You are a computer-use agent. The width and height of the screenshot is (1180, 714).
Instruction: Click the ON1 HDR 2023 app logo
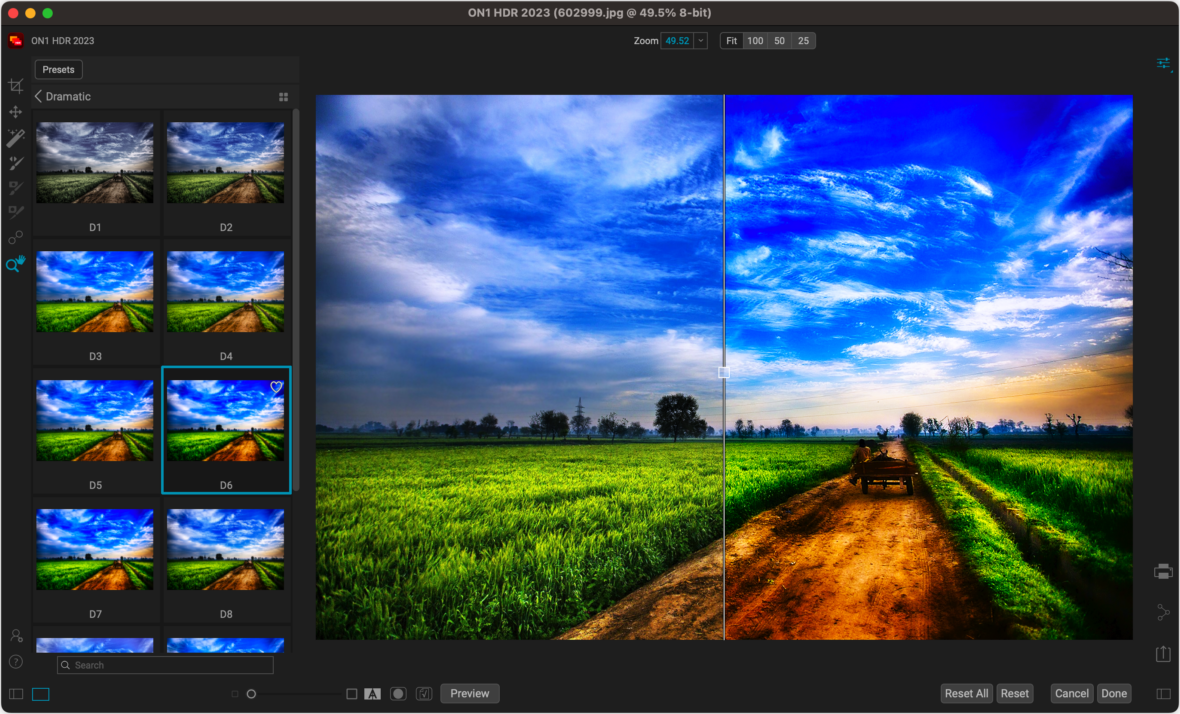pyautogui.click(x=16, y=41)
